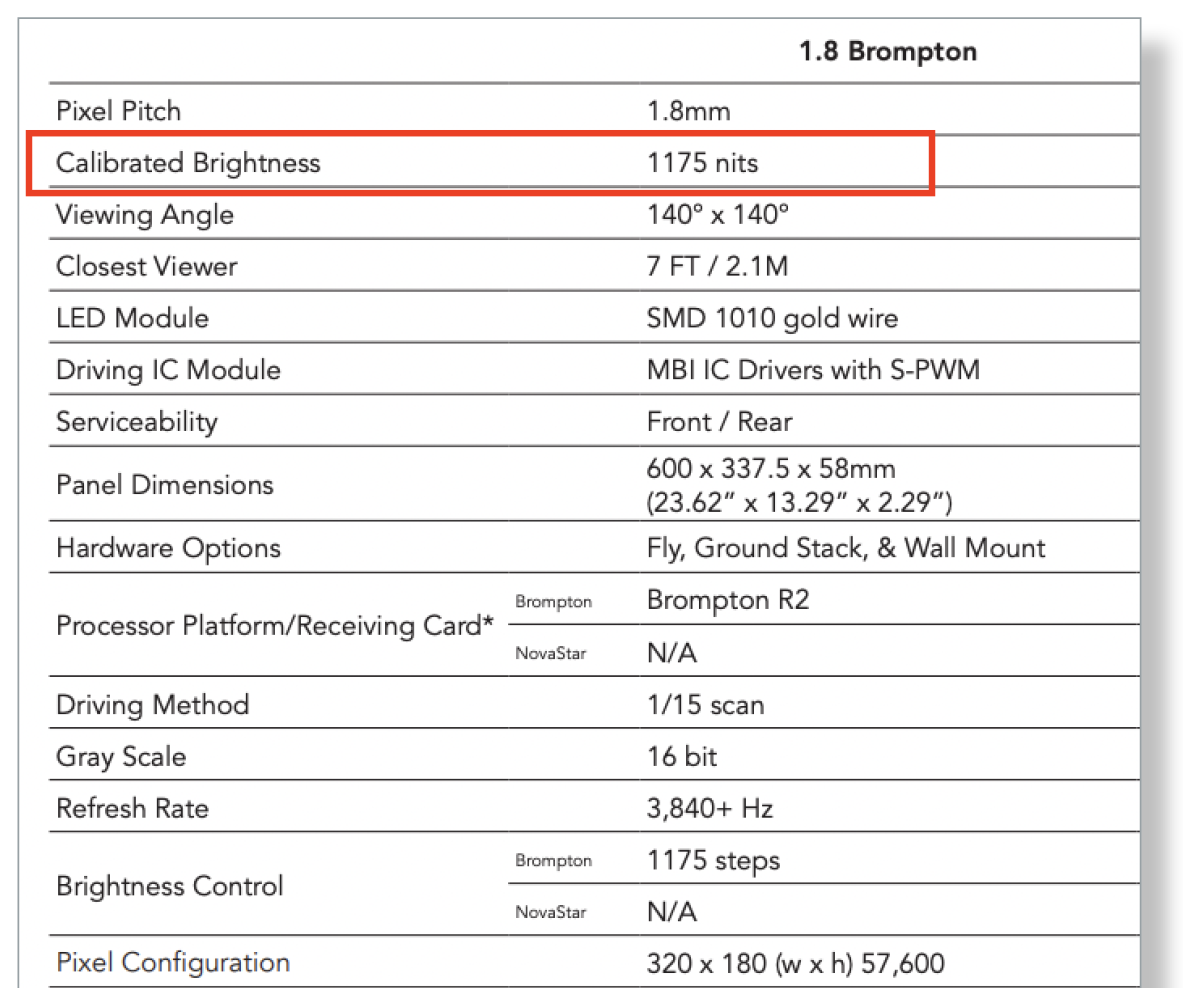Click the 1.8mm pixel pitch value
Image resolution: width=1183 pixels, height=988 pixels.
tap(688, 111)
